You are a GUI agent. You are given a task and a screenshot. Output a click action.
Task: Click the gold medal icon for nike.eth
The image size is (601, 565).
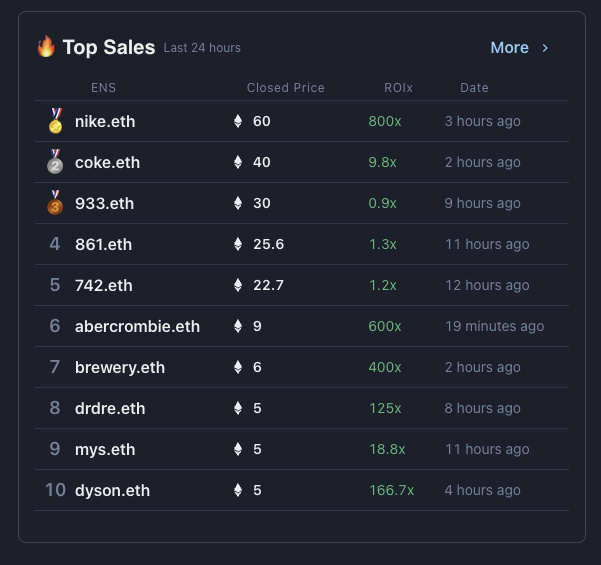56,121
